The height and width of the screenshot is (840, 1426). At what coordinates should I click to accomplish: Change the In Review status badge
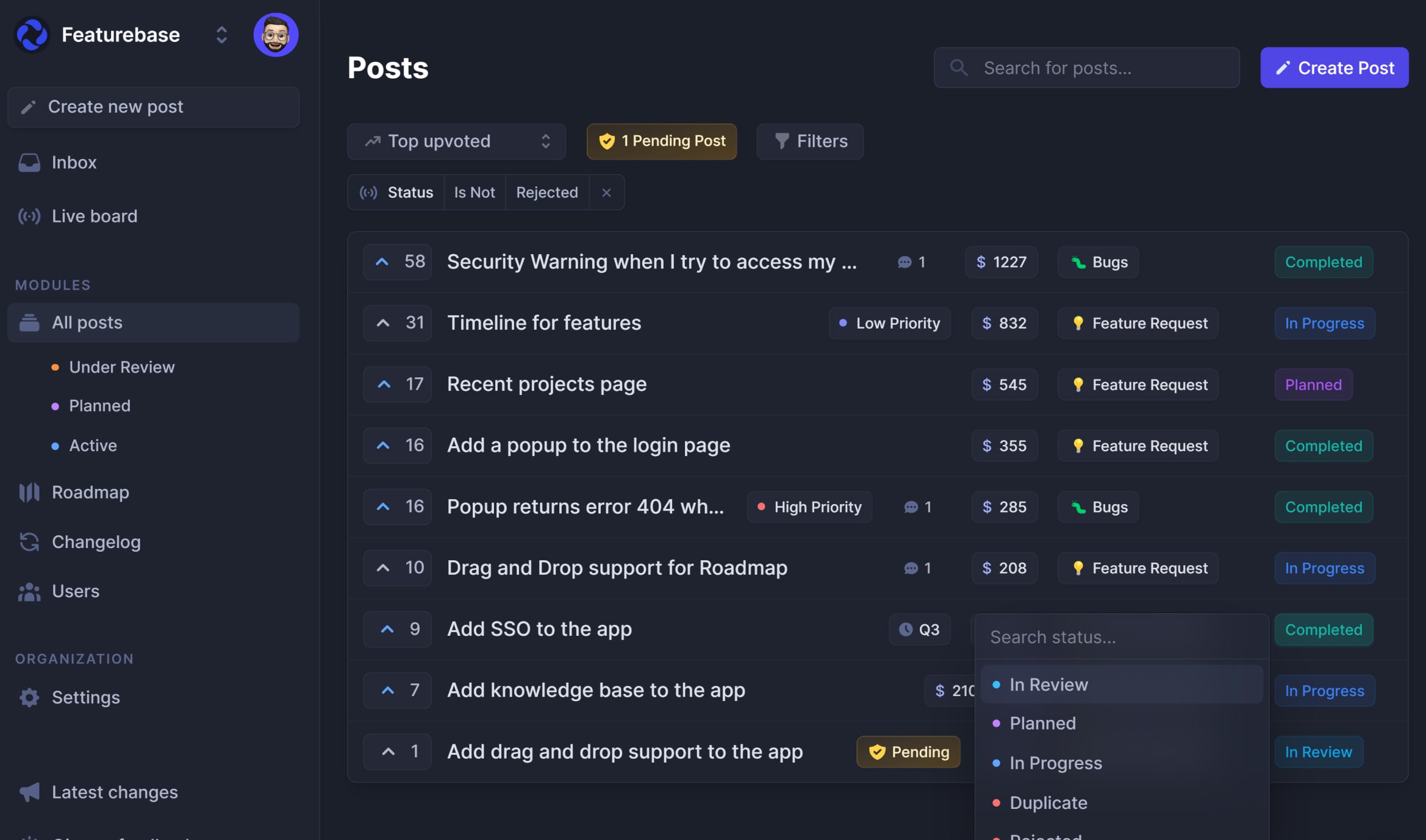coord(1319,752)
